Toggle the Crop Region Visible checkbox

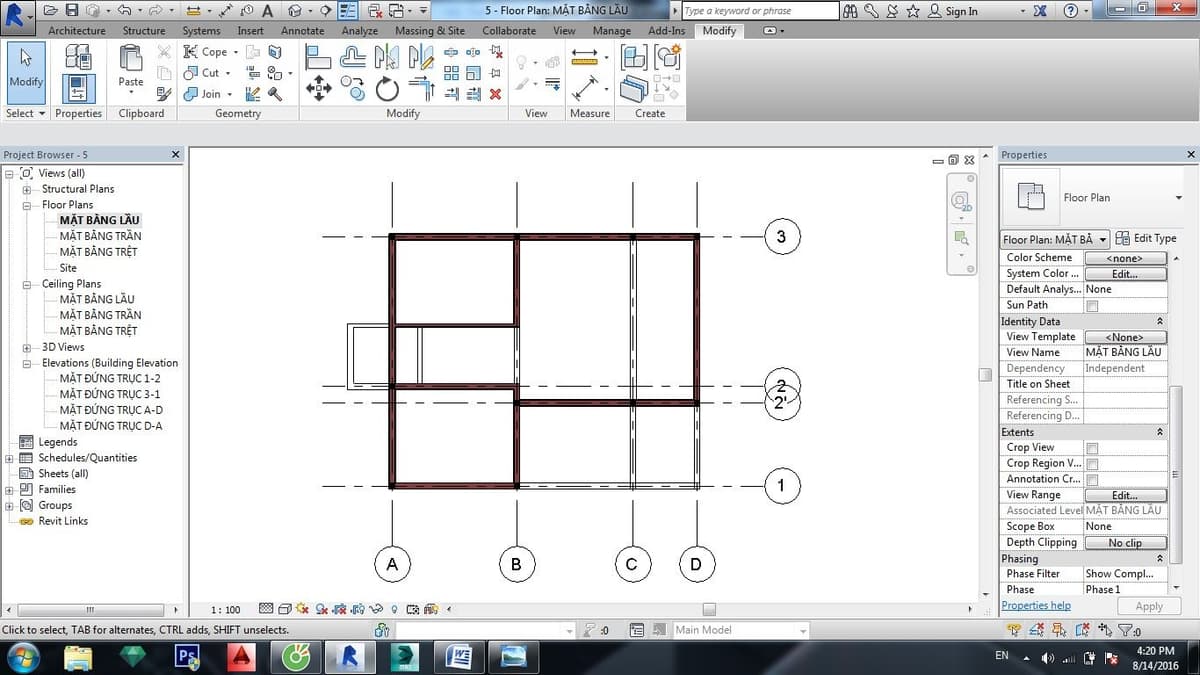pyautogui.click(x=1092, y=464)
